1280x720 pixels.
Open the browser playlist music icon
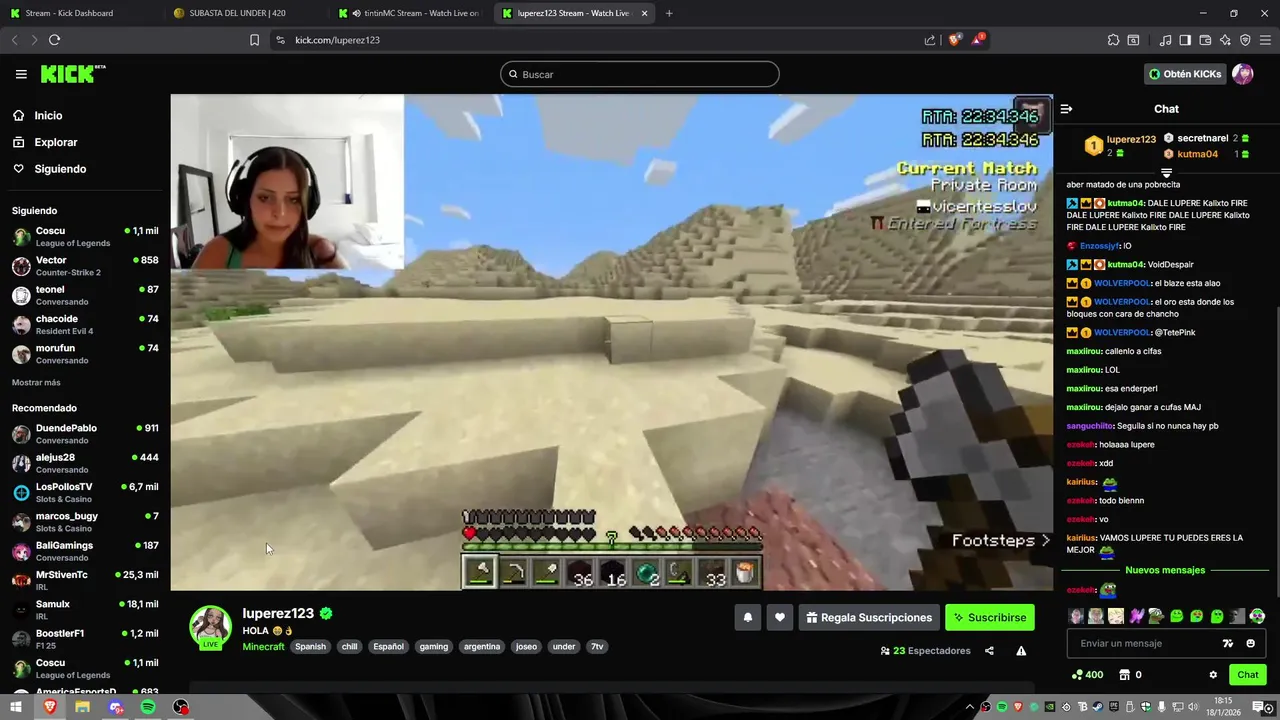click(1165, 40)
